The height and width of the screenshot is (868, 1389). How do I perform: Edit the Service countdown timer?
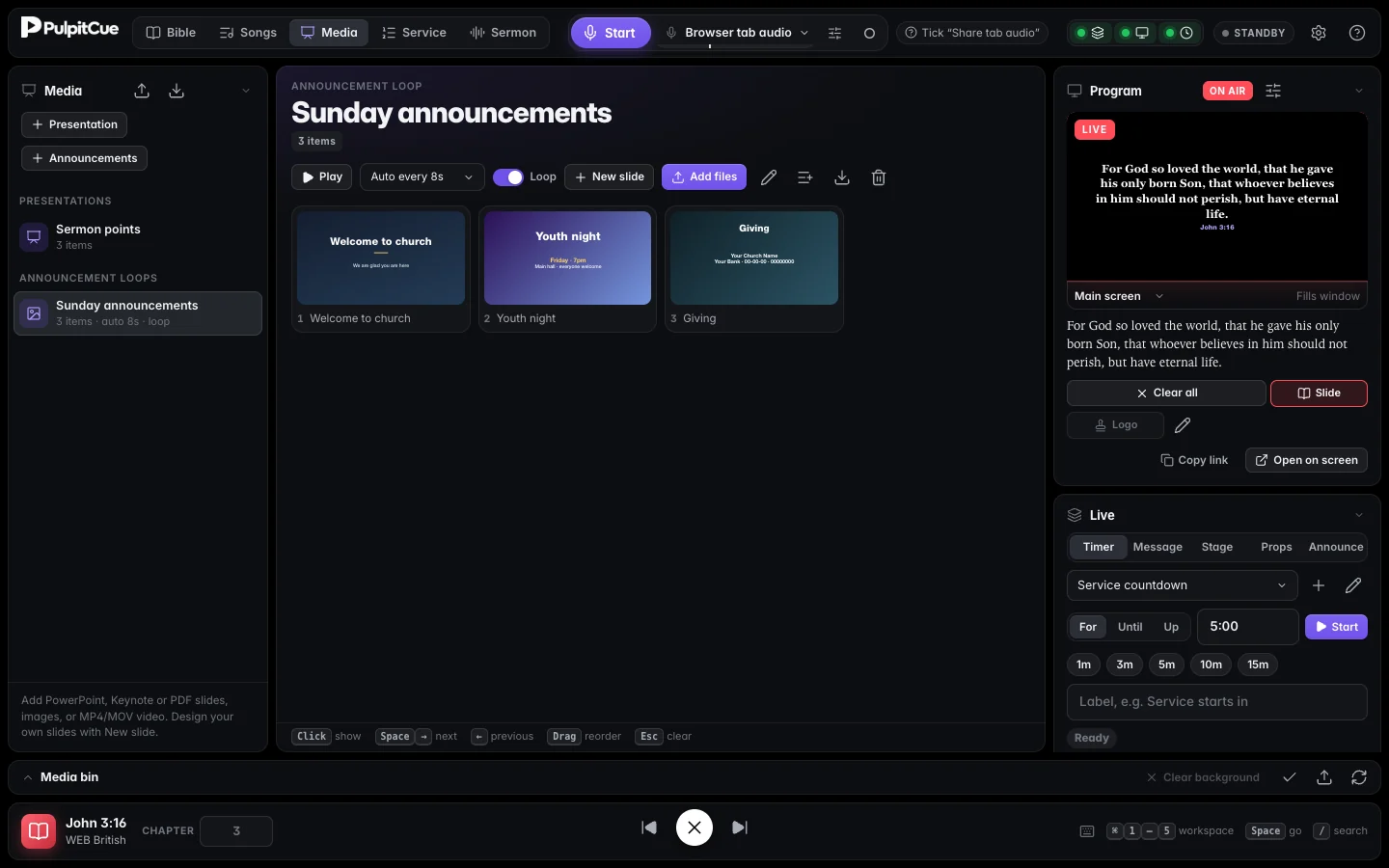pos(1353,585)
